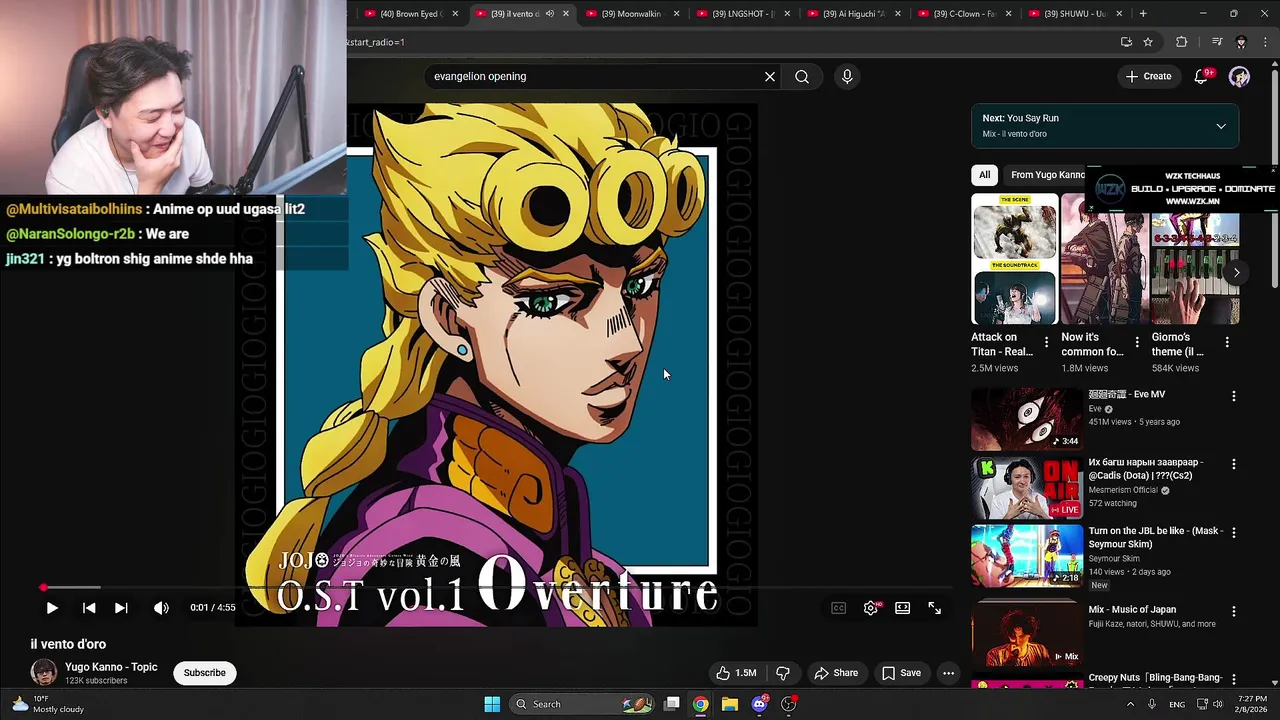This screenshot has width=1280, height=720.
Task: Bookmark this page with the star
Action: pos(1148,42)
